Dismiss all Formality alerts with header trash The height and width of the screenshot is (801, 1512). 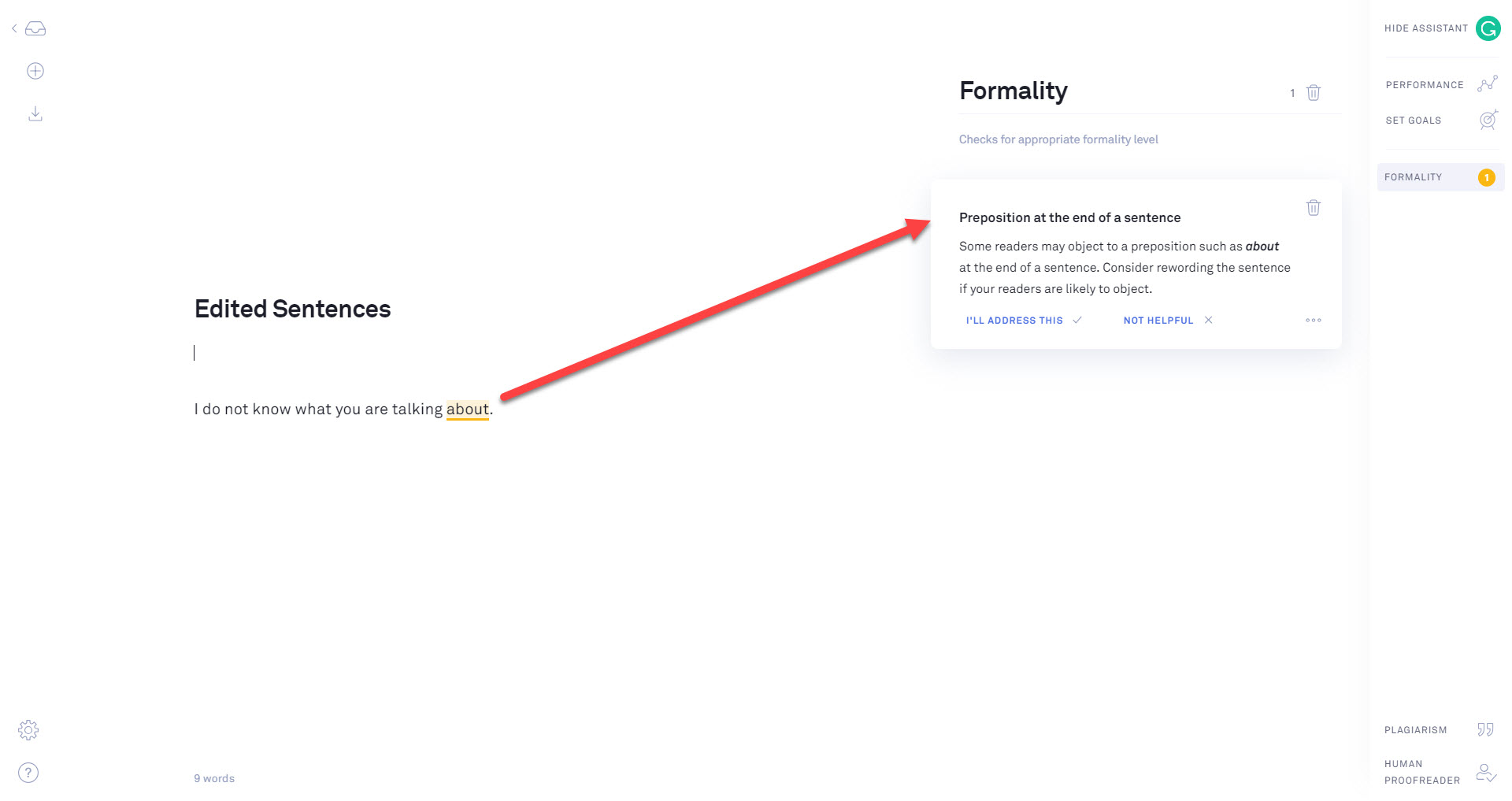pyautogui.click(x=1313, y=93)
